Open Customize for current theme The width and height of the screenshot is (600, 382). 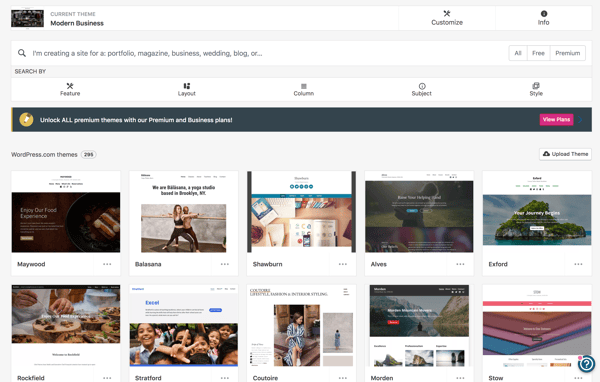click(x=447, y=18)
